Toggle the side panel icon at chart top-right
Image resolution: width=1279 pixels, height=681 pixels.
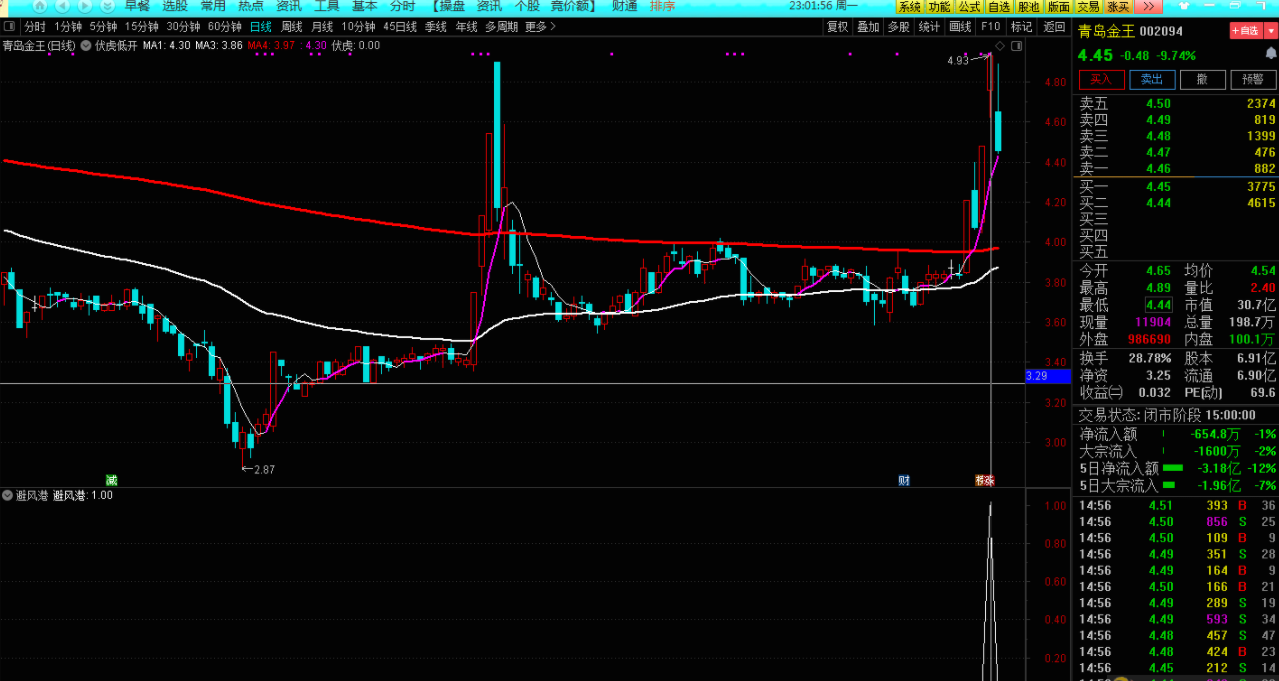pos(1017,46)
